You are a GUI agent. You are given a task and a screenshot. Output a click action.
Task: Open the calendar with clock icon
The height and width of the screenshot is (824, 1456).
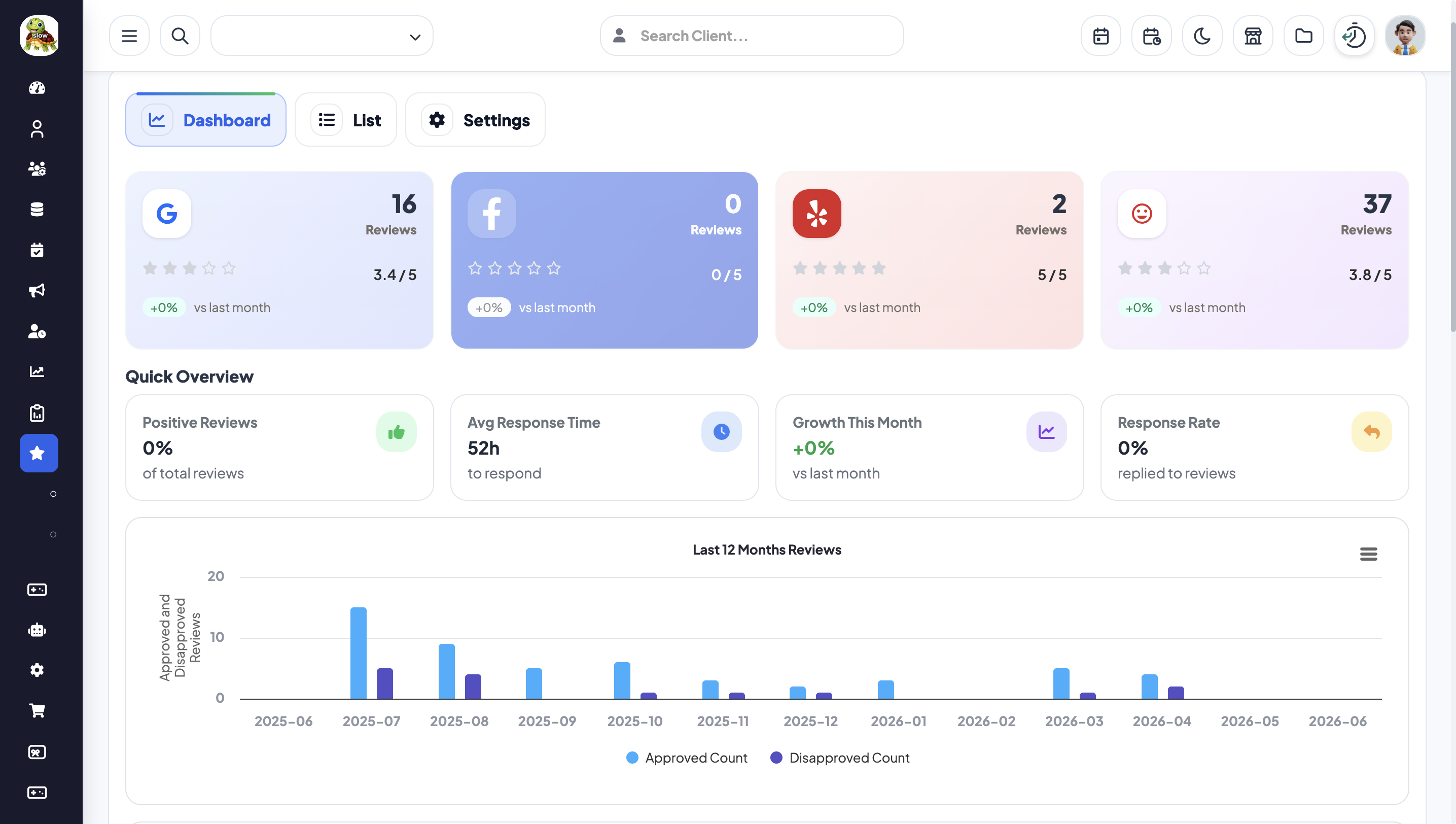click(x=1152, y=36)
